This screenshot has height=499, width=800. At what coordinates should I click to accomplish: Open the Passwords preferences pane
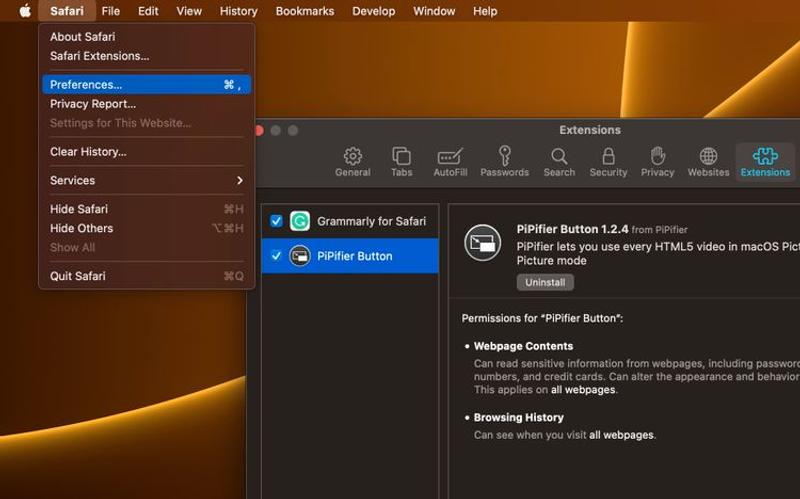pos(504,162)
